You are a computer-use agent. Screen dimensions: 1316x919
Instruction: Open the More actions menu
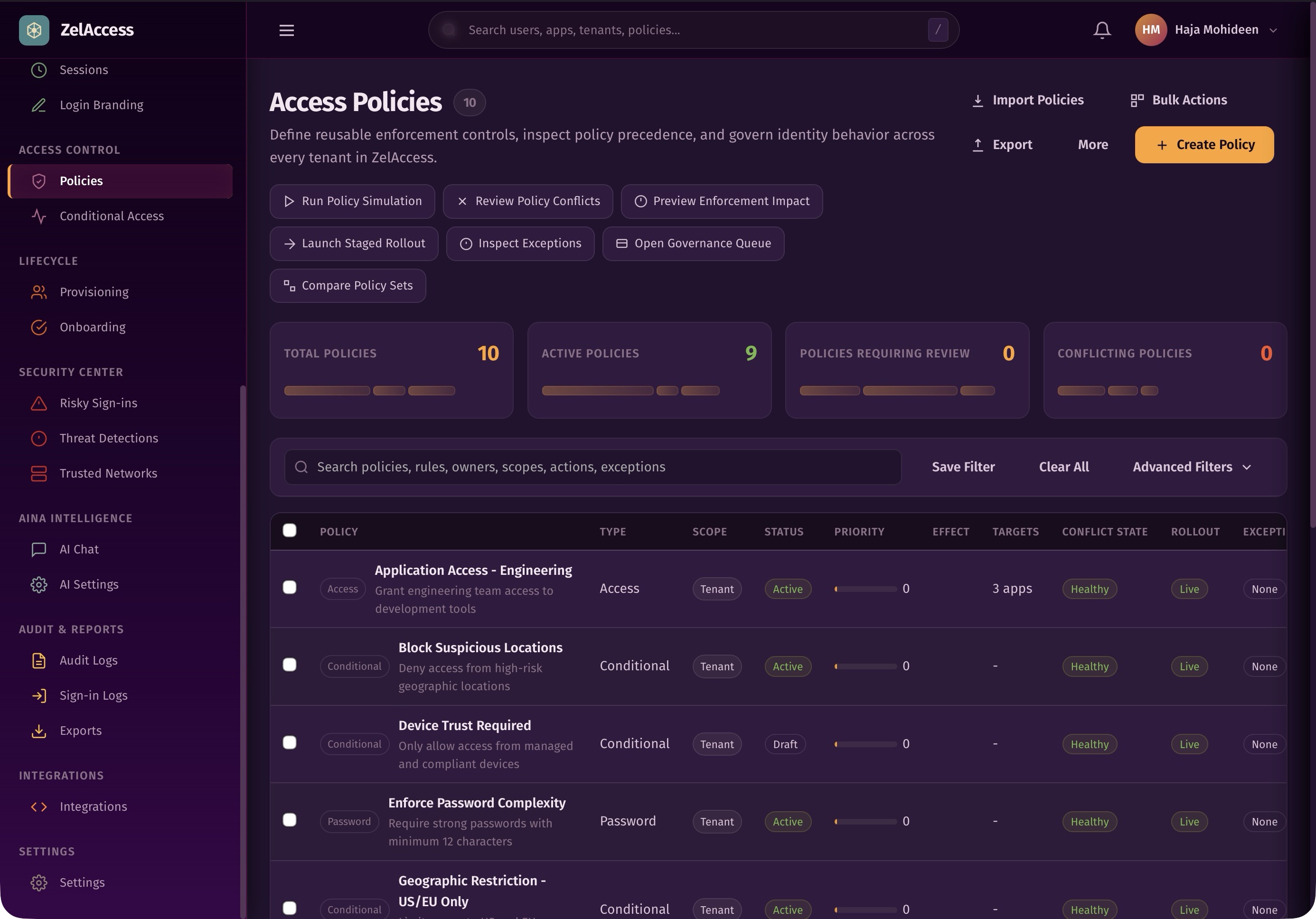point(1092,144)
